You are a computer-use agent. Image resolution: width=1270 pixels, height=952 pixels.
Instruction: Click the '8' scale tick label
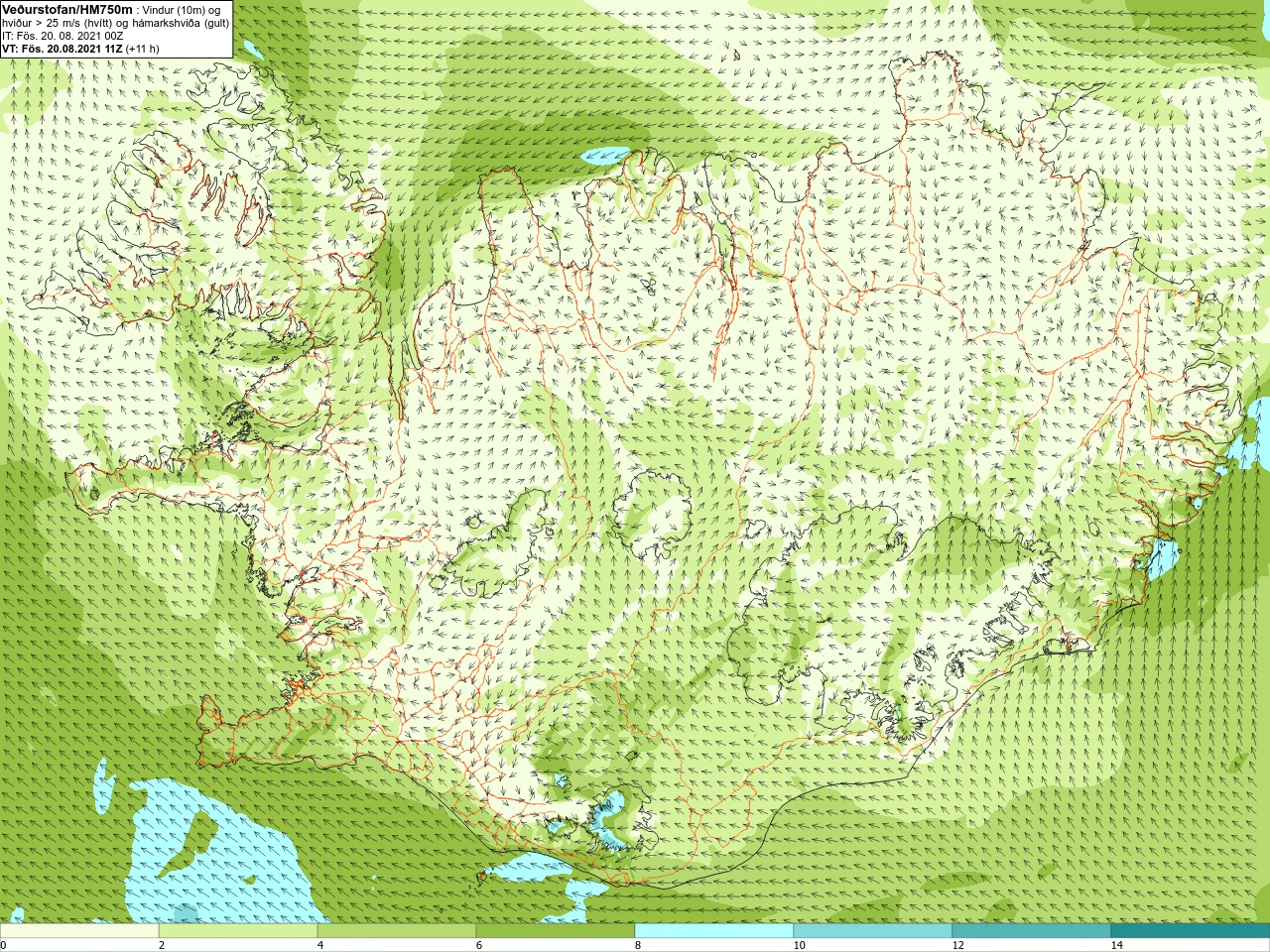[638, 945]
